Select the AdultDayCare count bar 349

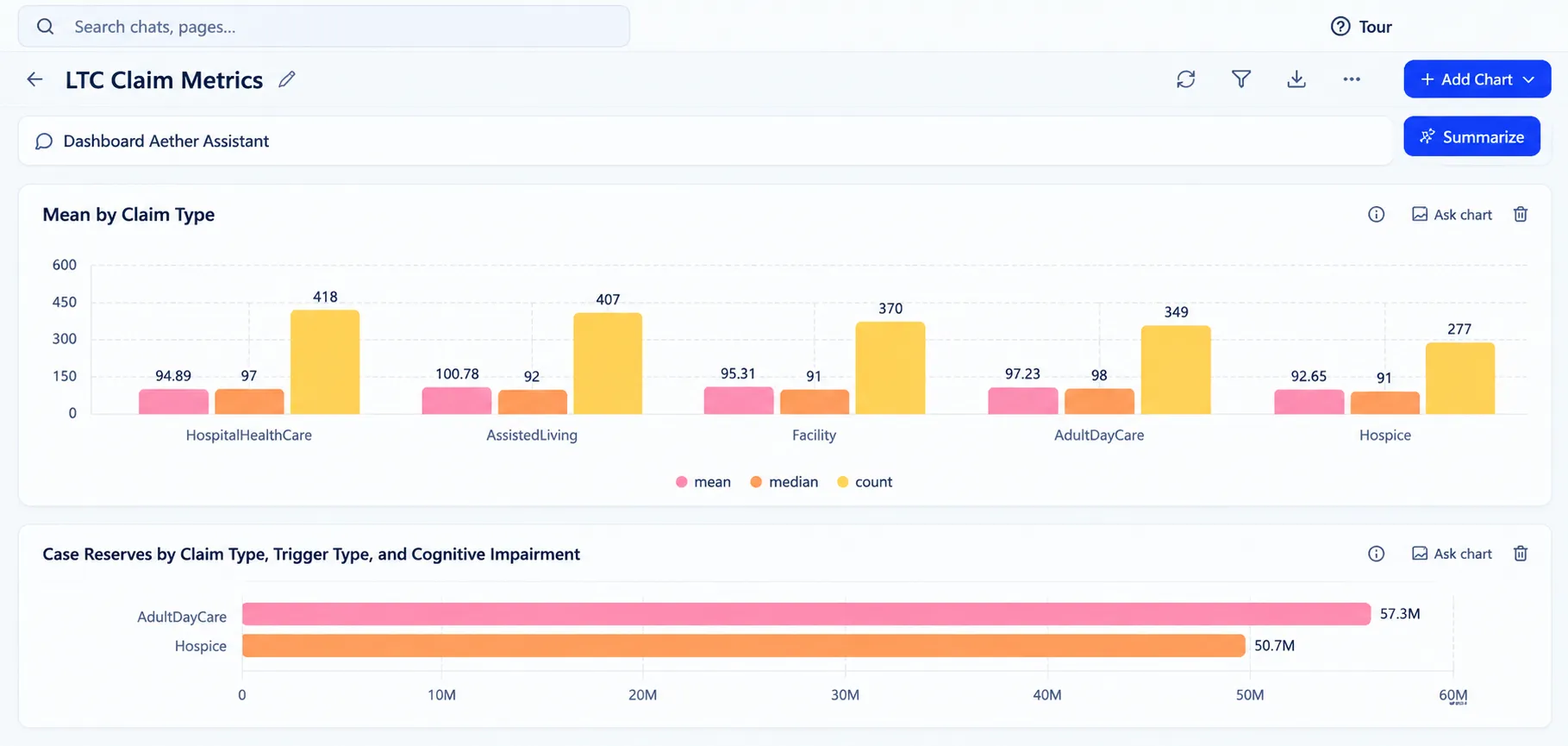pyautogui.click(x=1176, y=370)
